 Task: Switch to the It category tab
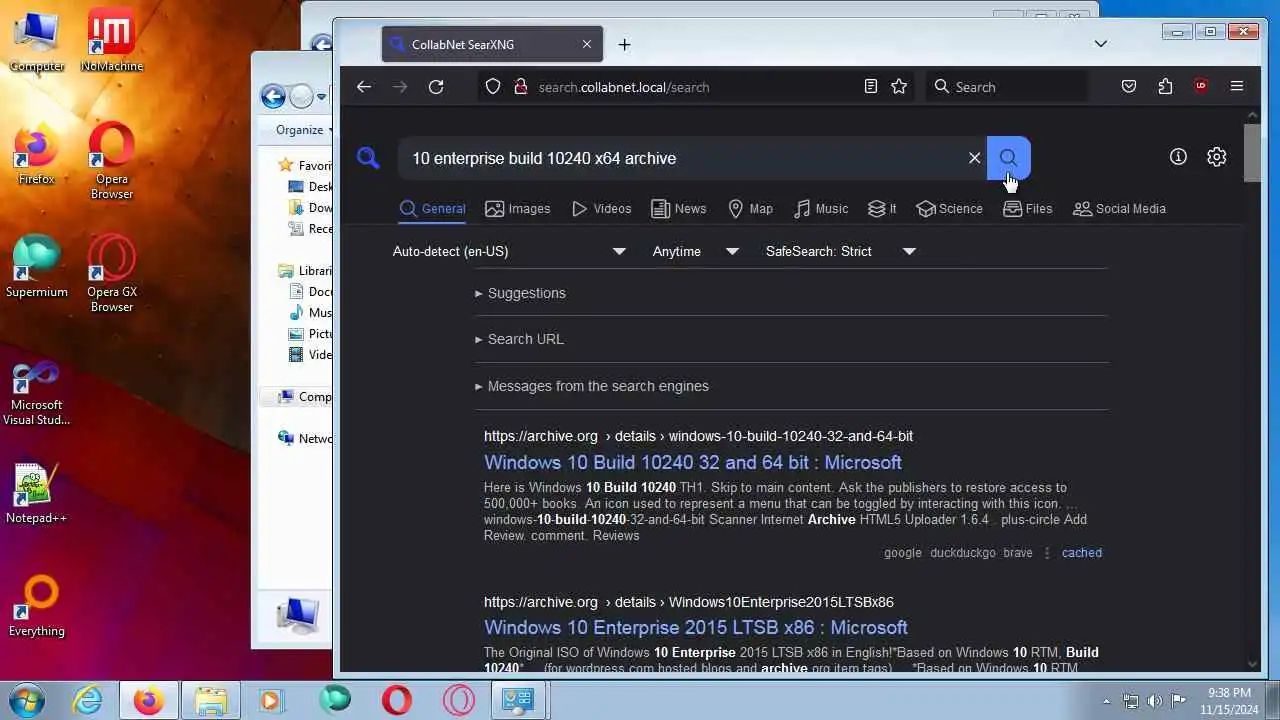pyautogui.click(x=882, y=209)
